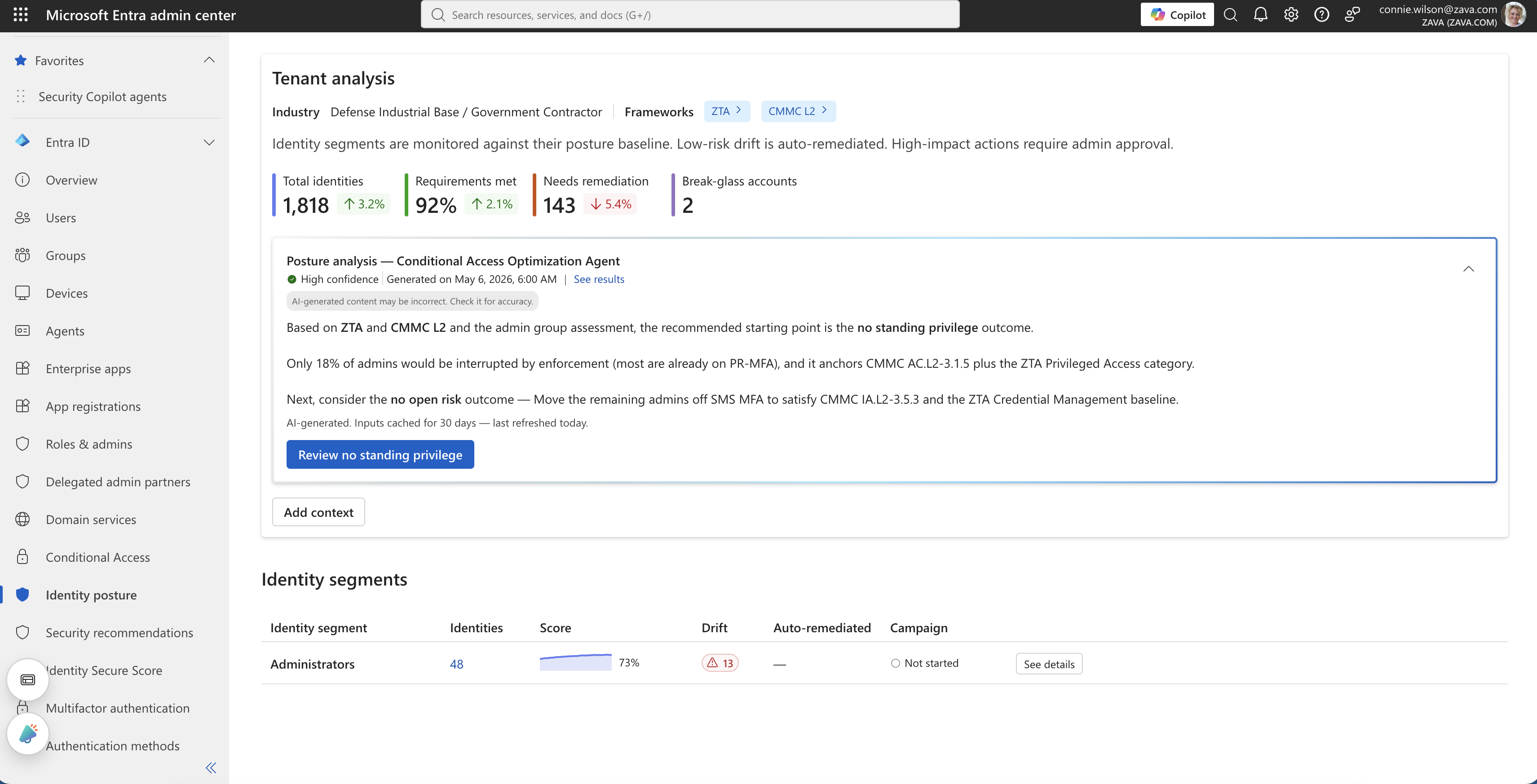This screenshot has width=1537, height=784.
Task: Click the Conditional Access lock icon
Action: (22, 557)
